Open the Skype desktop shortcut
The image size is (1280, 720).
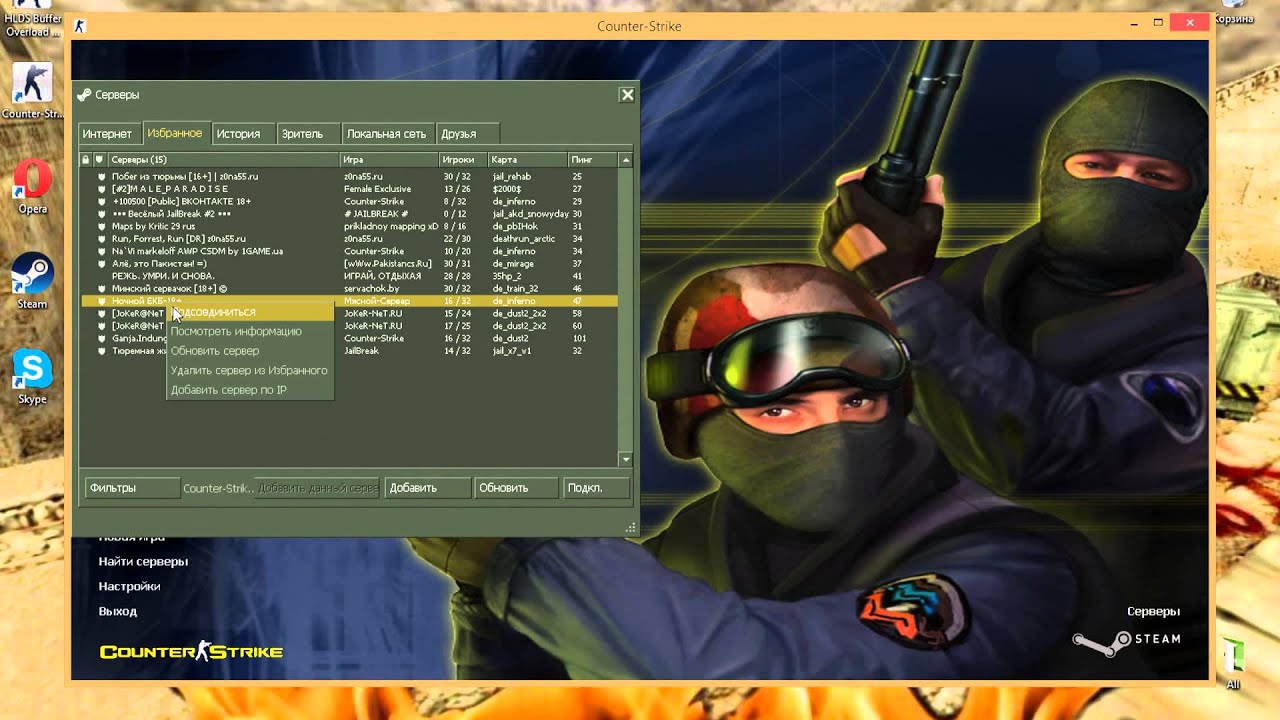pos(32,377)
